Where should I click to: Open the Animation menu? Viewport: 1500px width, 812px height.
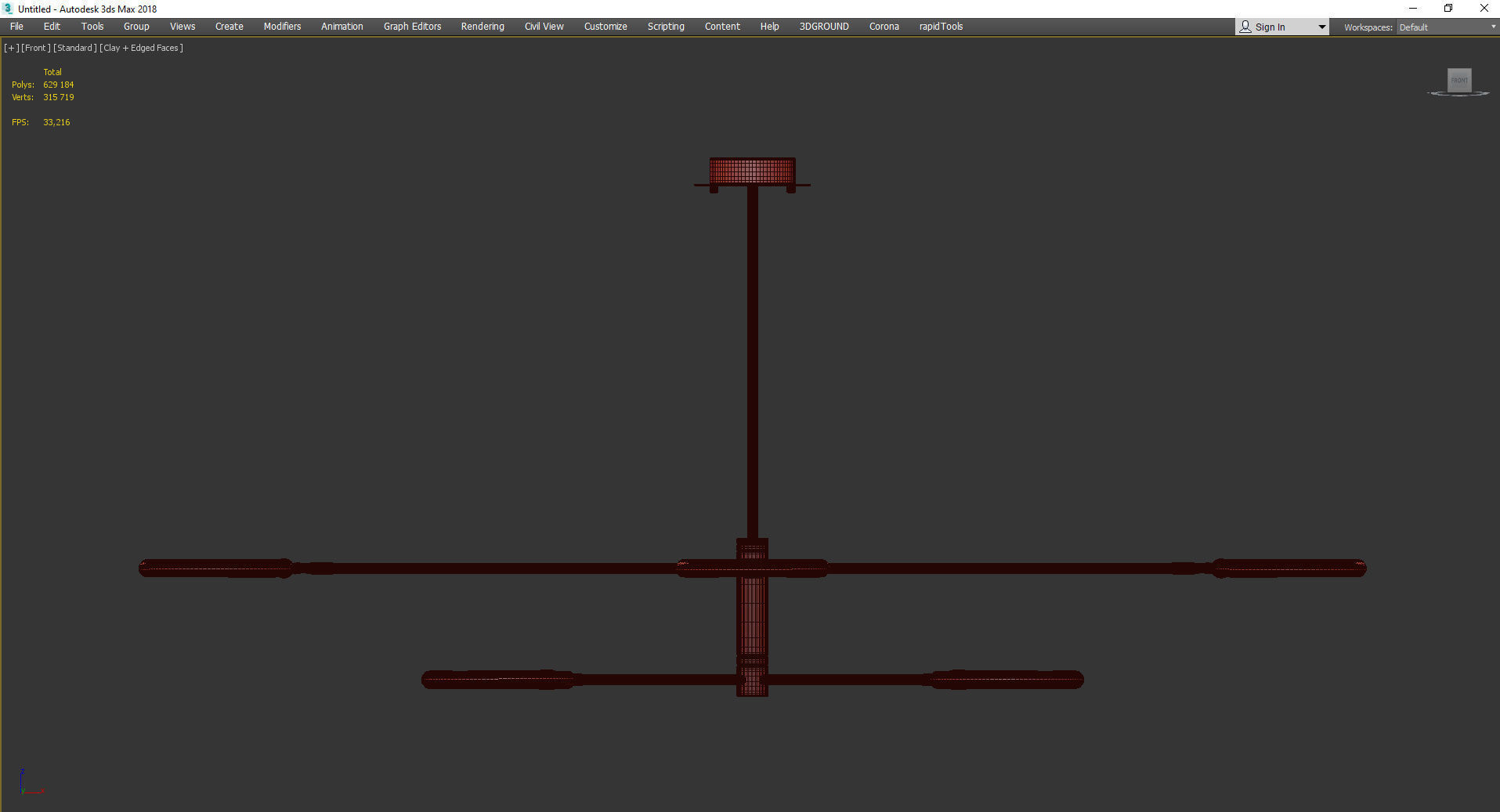pyautogui.click(x=342, y=27)
